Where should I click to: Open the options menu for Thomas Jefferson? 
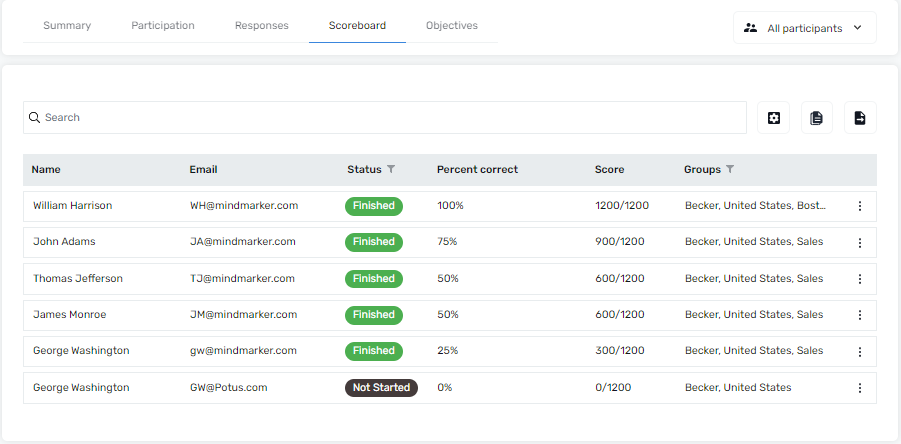pos(860,279)
